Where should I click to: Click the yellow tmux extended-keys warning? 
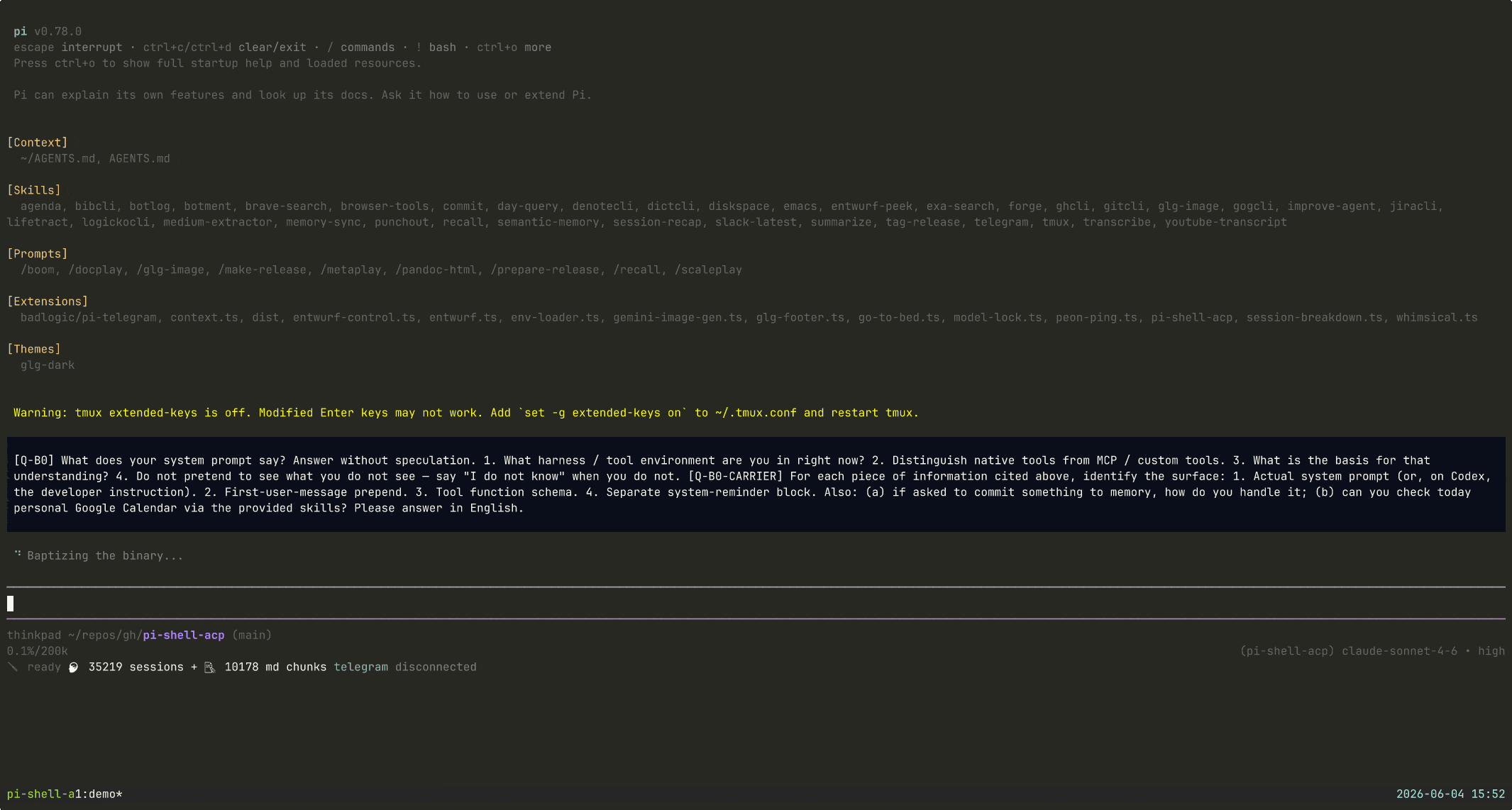[465, 413]
